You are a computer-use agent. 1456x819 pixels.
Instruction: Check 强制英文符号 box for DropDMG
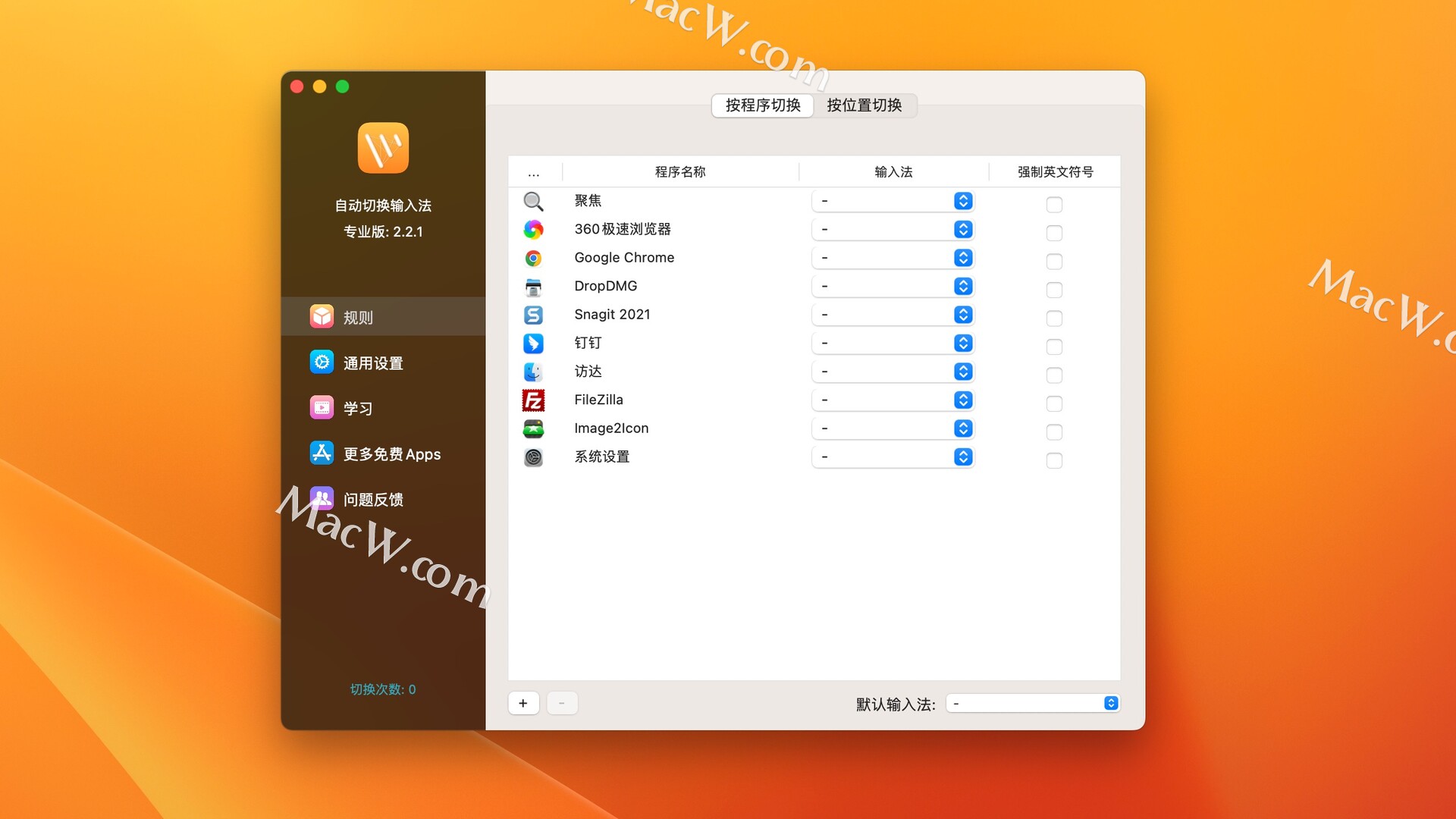pyautogui.click(x=1054, y=290)
